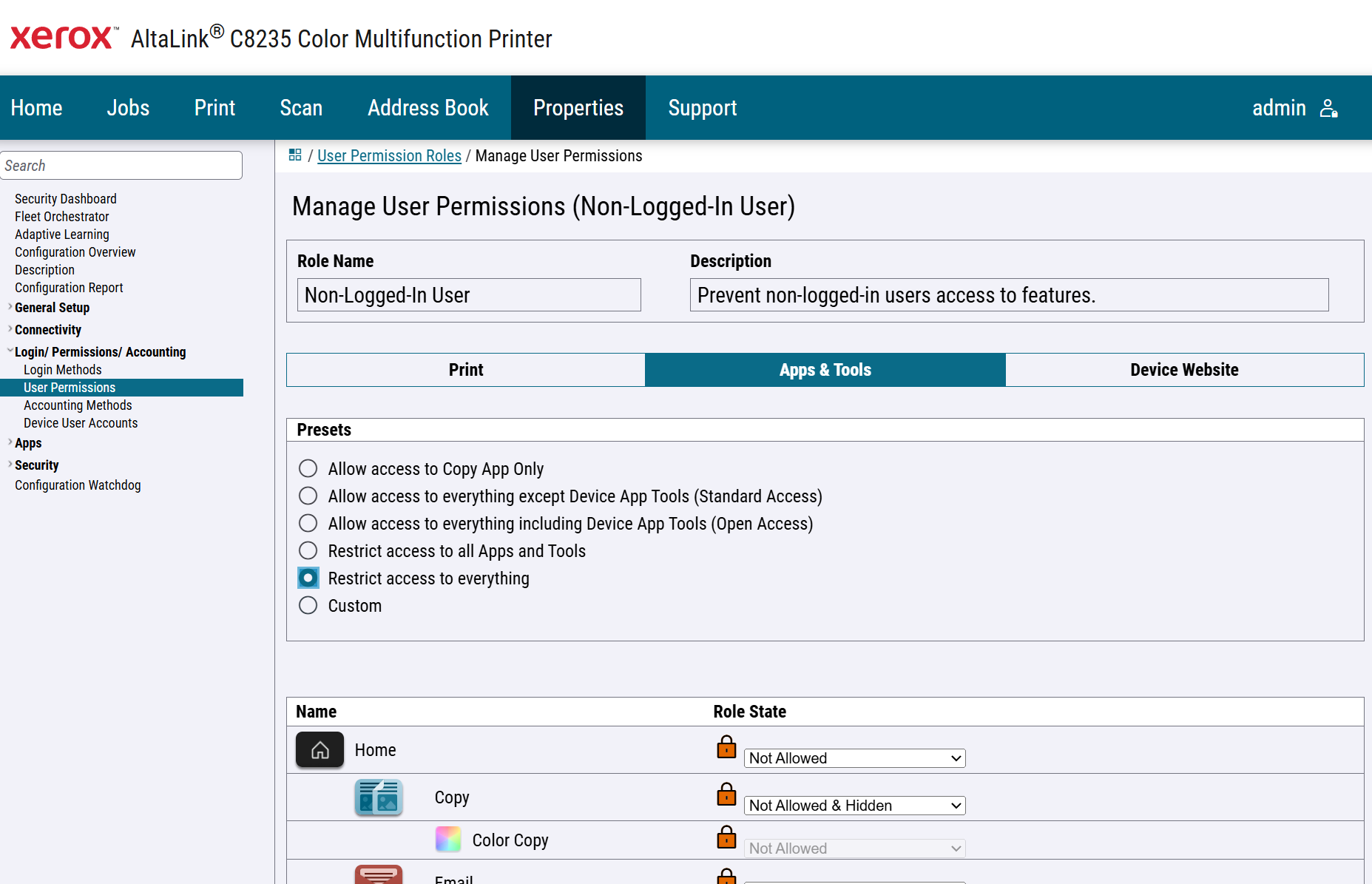
Task: Open the Address Book menu
Action: pos(428,108)
